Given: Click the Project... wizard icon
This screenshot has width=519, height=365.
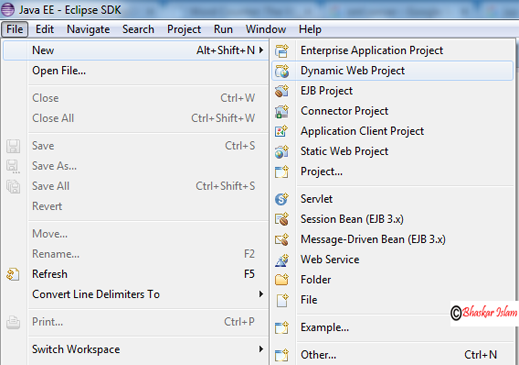Looking at the screenshot, I should [x=282, y=172].
